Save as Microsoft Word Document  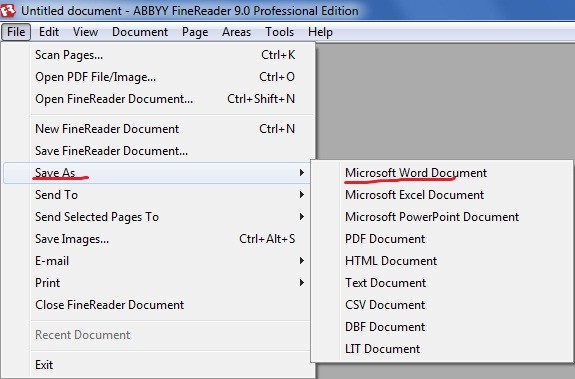(x=442, y=173)
